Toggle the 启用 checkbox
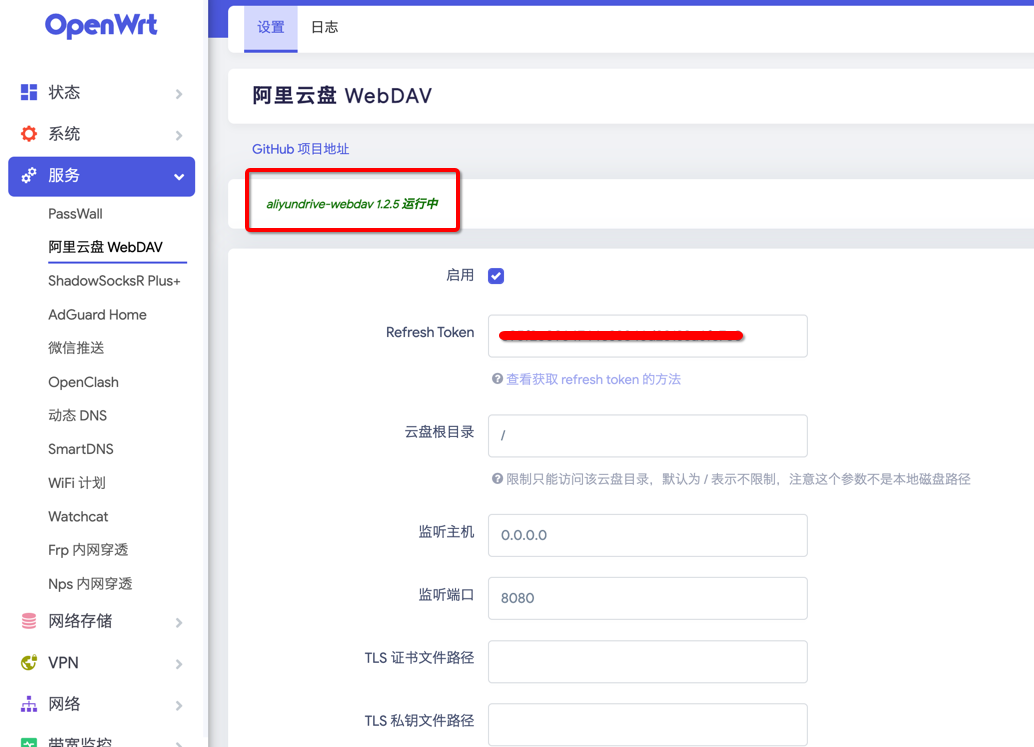The width and height of the screenshot is (1034, 747). pos(496,276)
